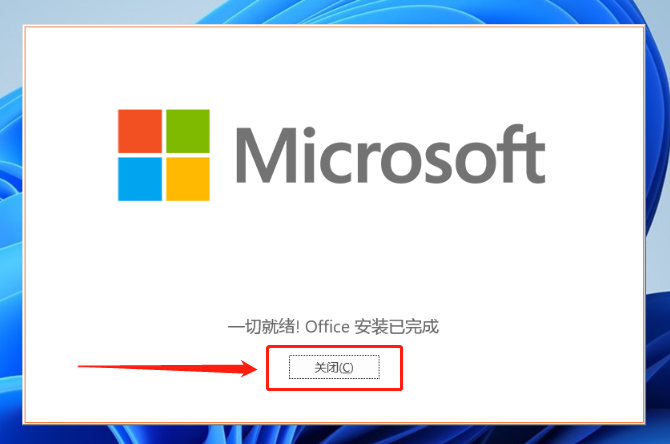Click the word Office in completion message
Viewport: 670px width, 444px height.
pos(327,327)
